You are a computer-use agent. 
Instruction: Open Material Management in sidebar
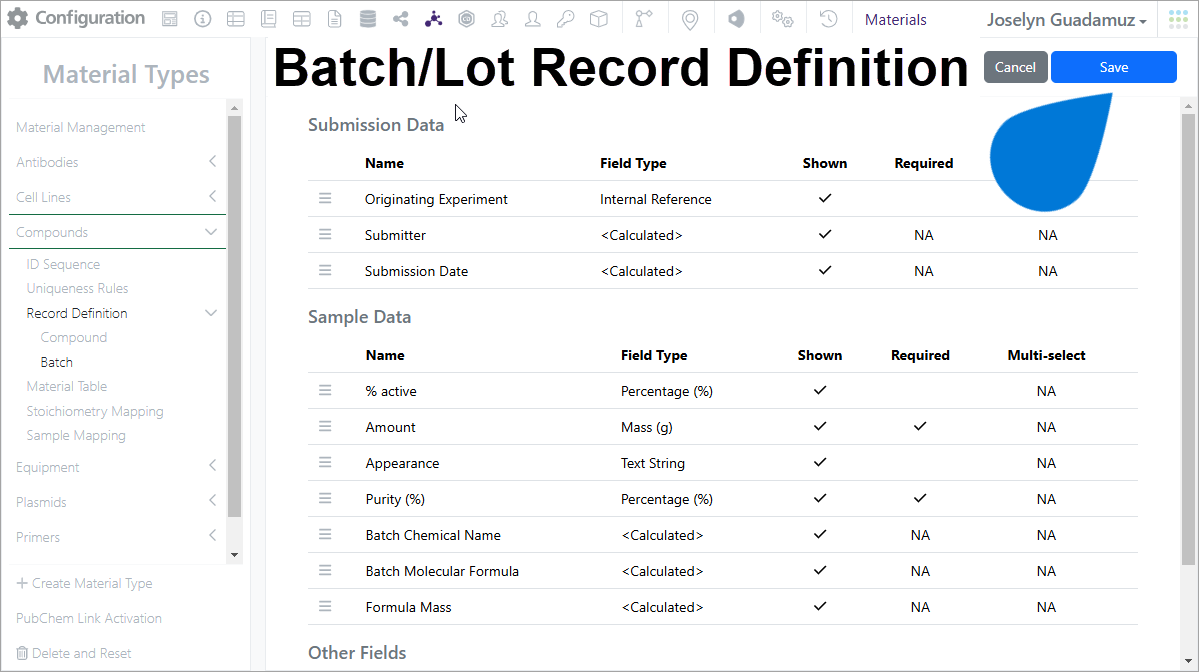coord(80,127)
